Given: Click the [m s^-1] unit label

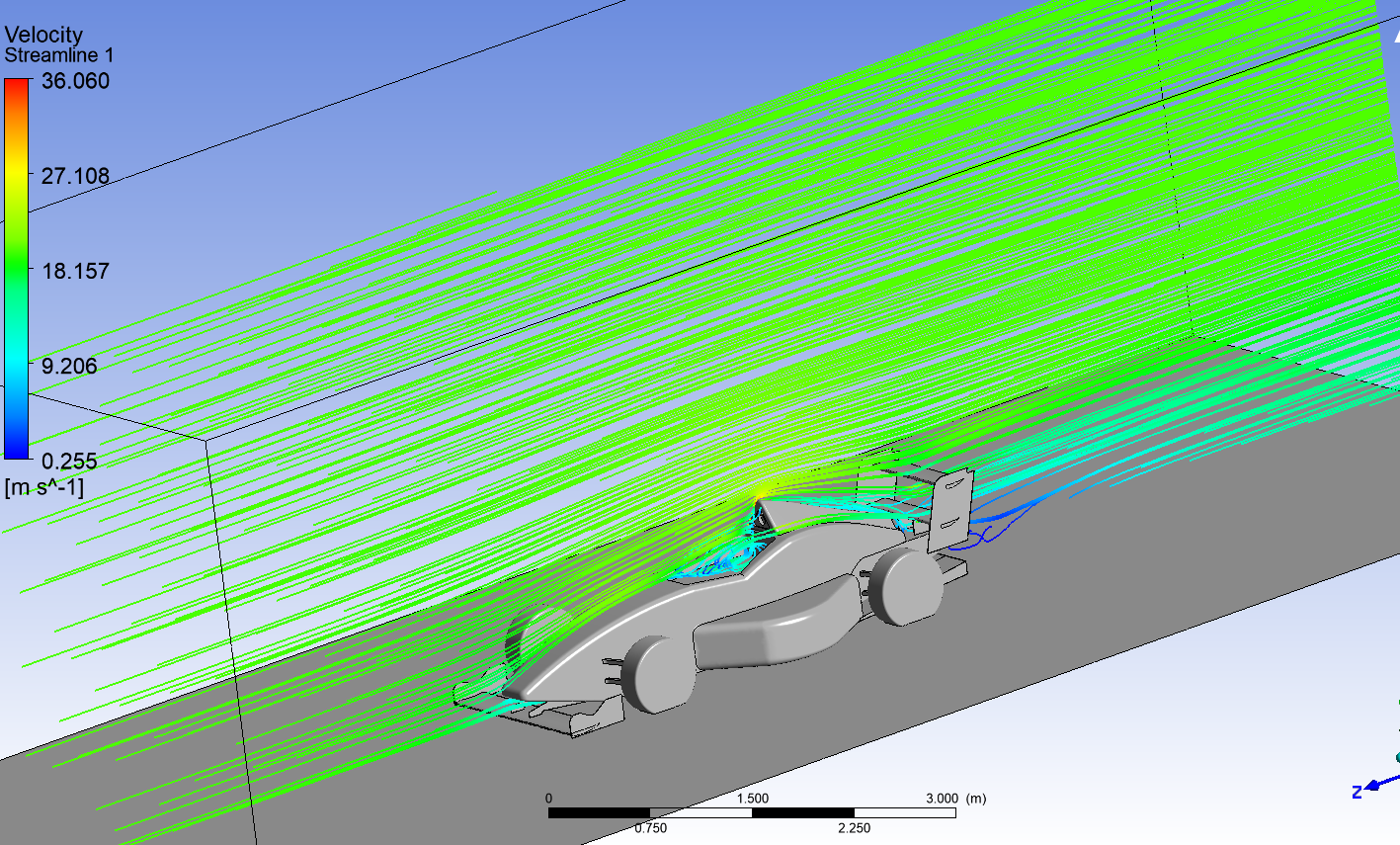Looking at the screenshot, I should (x=44, y=486).
